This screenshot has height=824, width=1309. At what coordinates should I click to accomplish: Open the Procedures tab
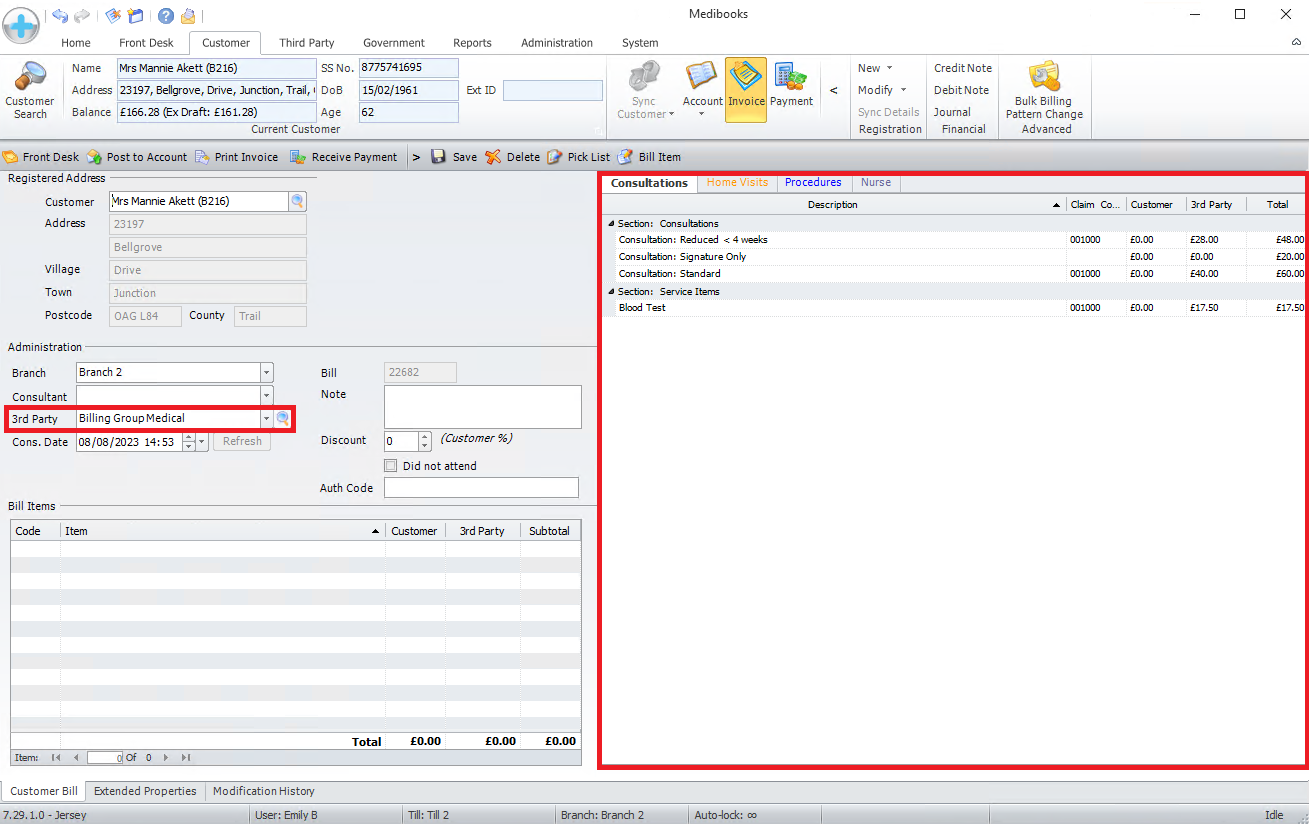pyautogui.click(x=812, y=183)
